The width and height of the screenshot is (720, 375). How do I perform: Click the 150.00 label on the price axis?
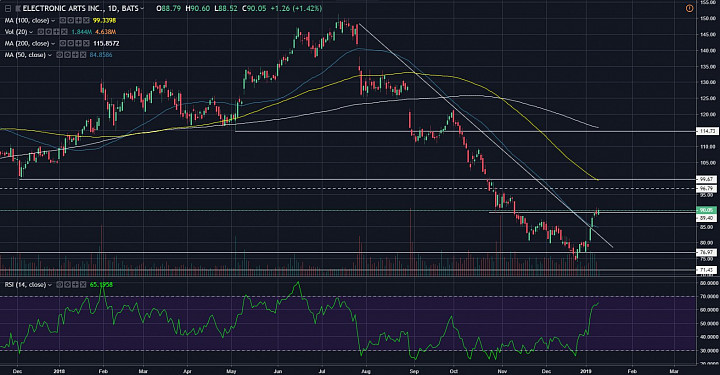click(x=708, y=19)
